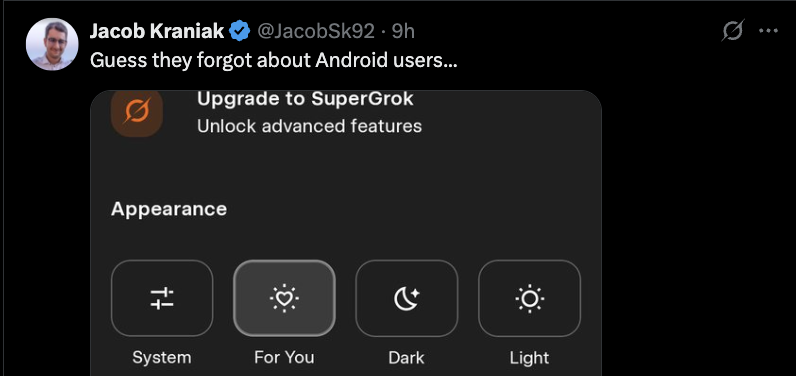Select the Light sun icon tile
The image size is (796, 376).
point(529,298)
